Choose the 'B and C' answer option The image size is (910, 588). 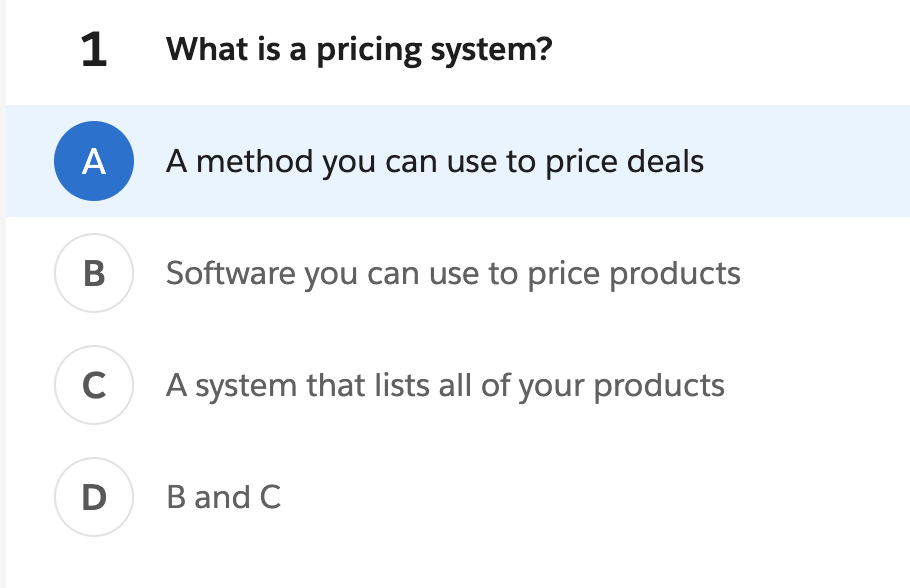click(x=224, y=497)
